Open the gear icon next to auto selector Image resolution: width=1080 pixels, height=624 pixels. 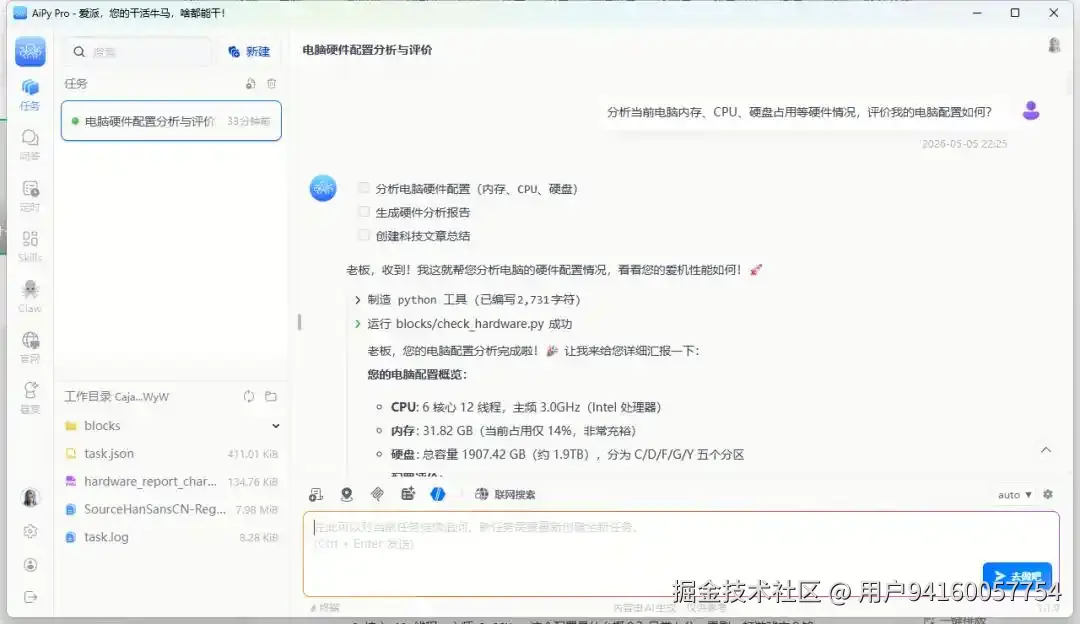(1048, 495)
